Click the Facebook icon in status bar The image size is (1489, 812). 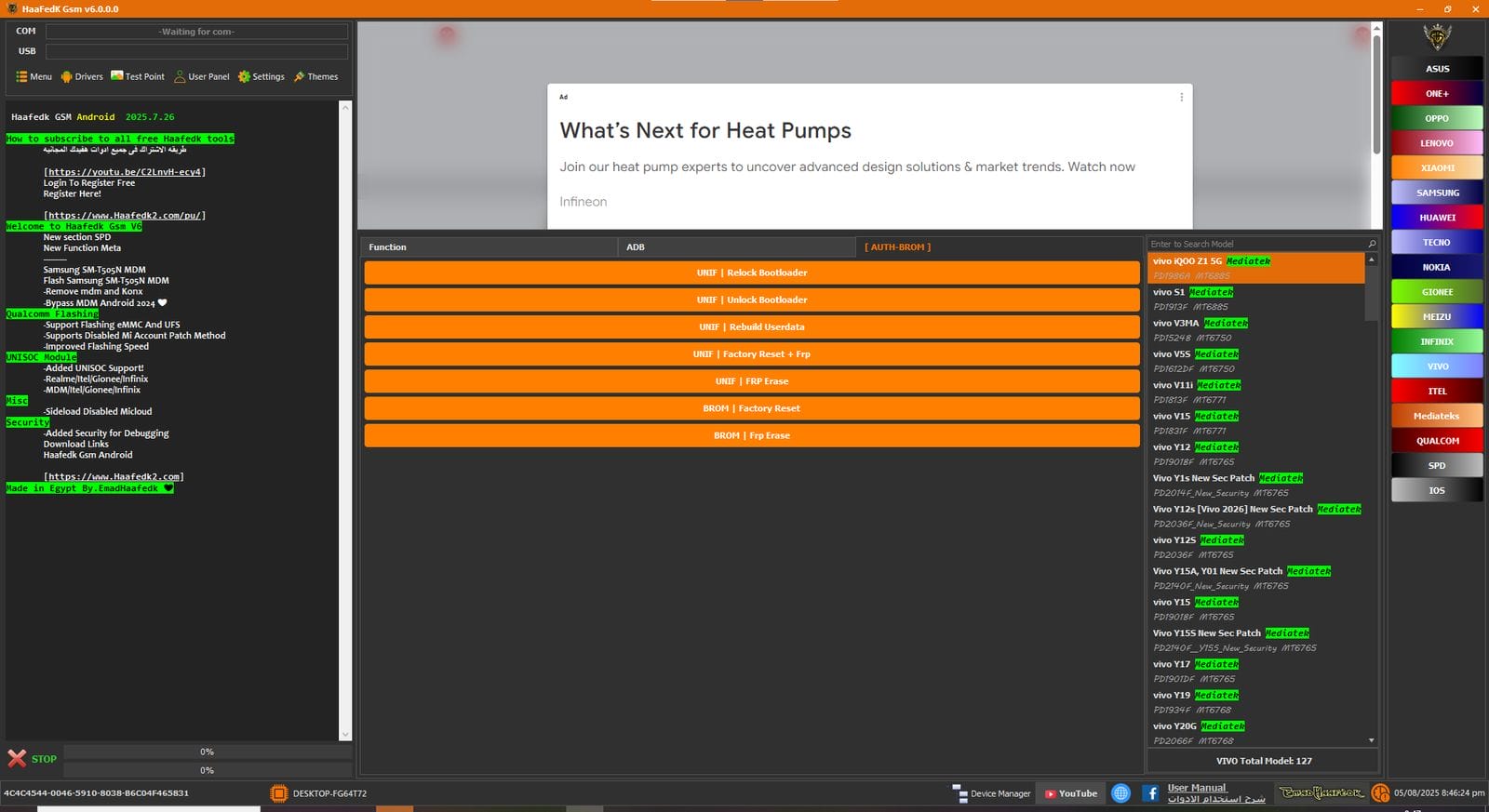coord(1151,793)
